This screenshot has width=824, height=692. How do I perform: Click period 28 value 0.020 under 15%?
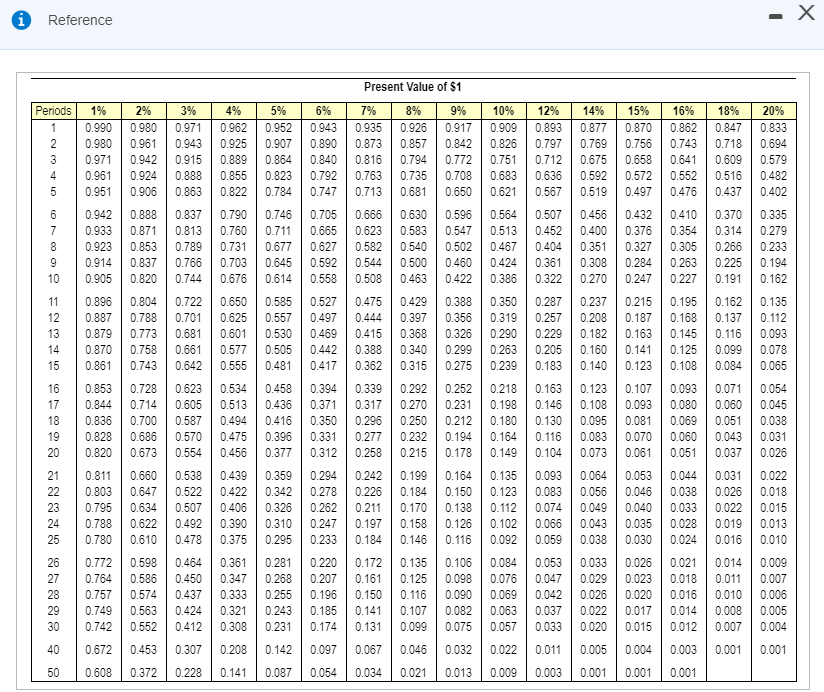[x=638, y=595]
